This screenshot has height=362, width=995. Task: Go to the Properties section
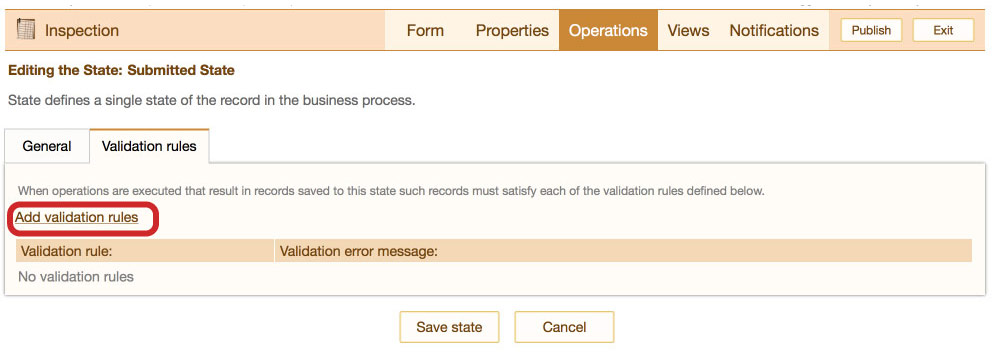[x=512, y=30]
